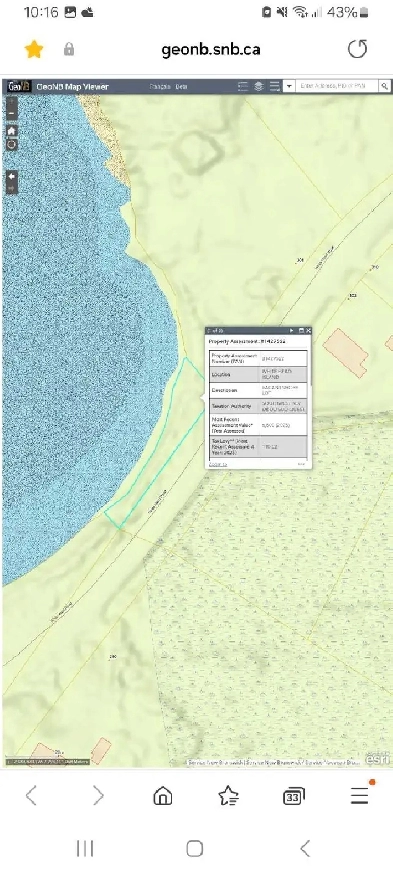Open the Français link in header
This screenshot has height=875, width=393.
[x=160, y=86]
